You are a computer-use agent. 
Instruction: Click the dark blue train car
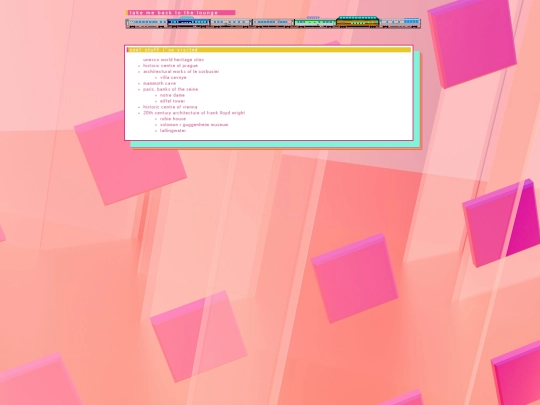pyautogui.click(x=189, y=22)
